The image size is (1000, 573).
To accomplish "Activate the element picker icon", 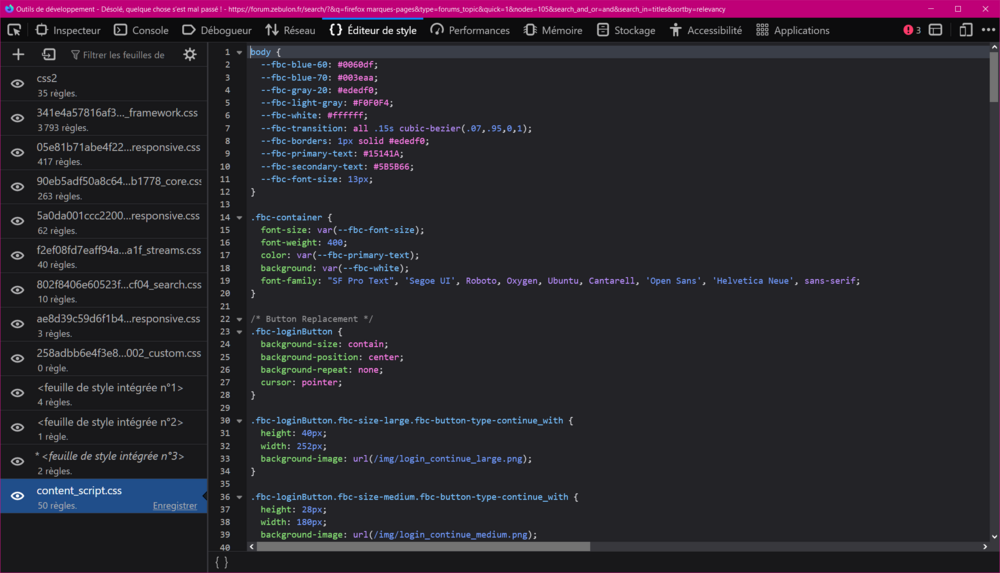I will point(14,30).
